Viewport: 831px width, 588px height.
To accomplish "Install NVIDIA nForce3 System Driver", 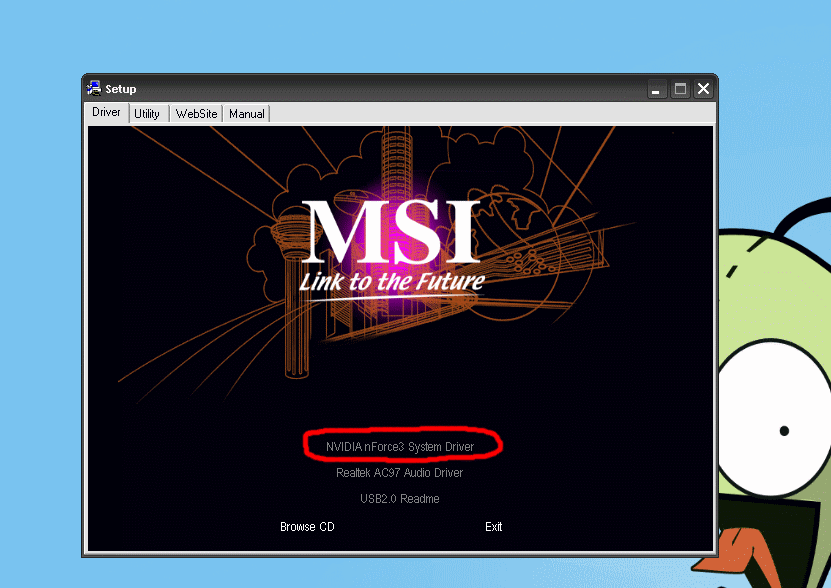I will click(x=400, y=447).
